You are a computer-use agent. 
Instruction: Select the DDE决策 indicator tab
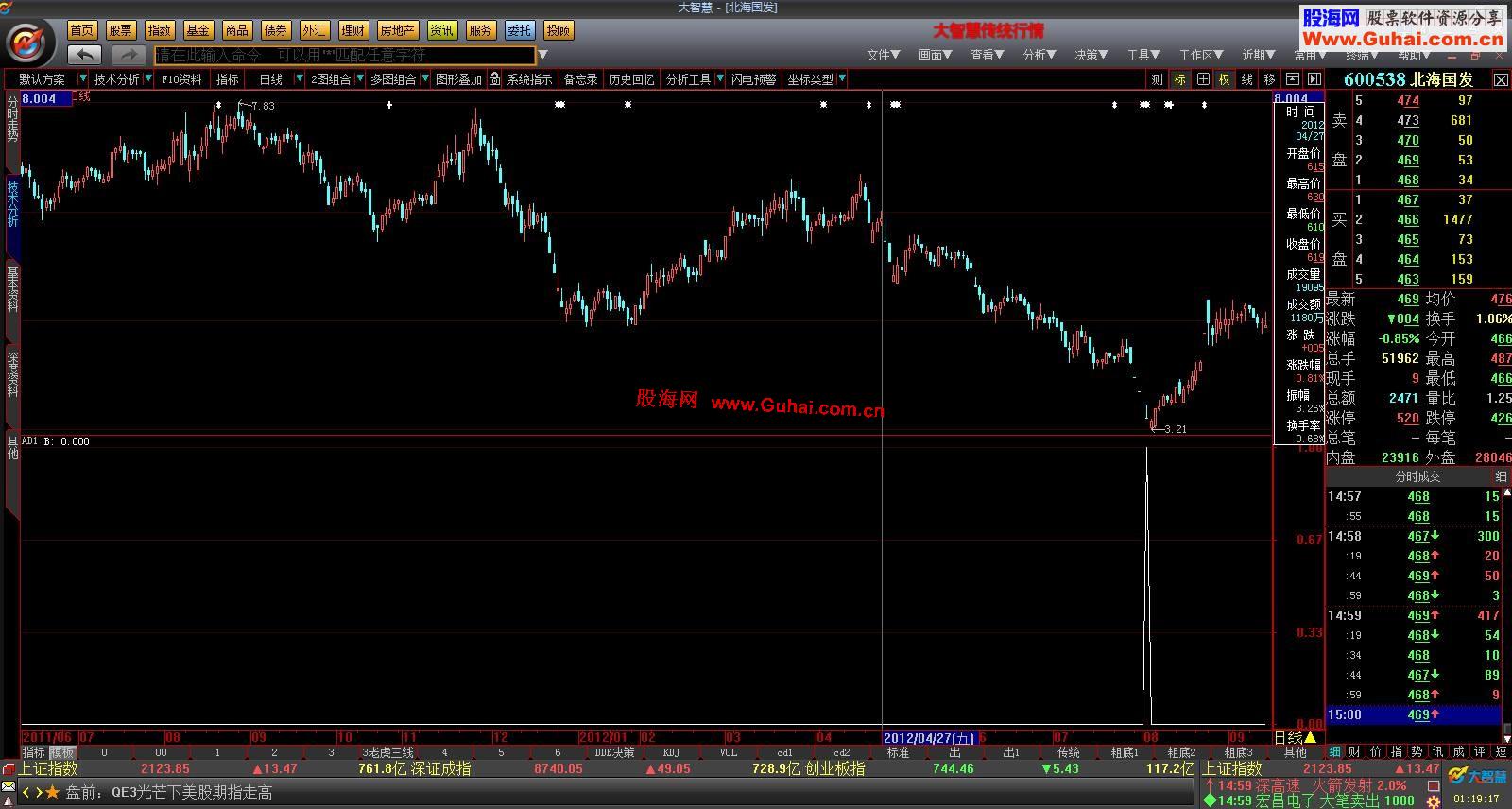tap(614, 752)
